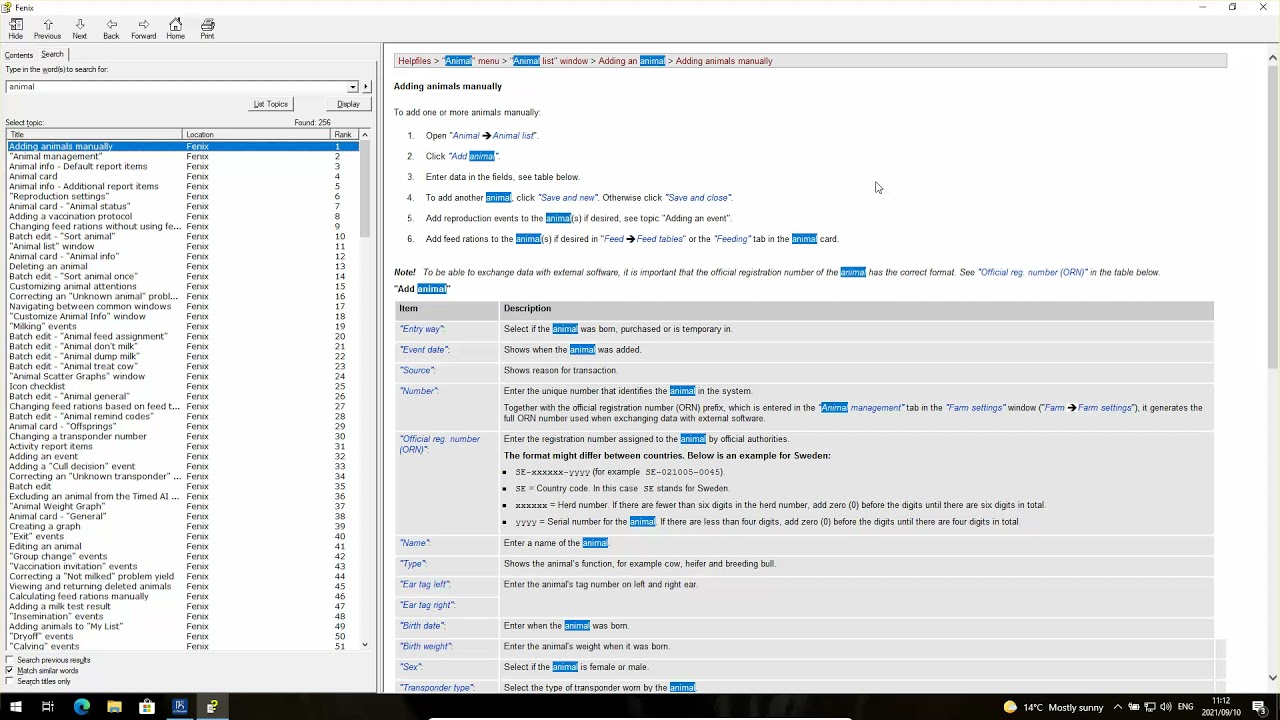Open the Adding an animal breadcrumb link
The width and height of the screenshot is (1280, 720).
pyautogui.click(x=631, y=61)
